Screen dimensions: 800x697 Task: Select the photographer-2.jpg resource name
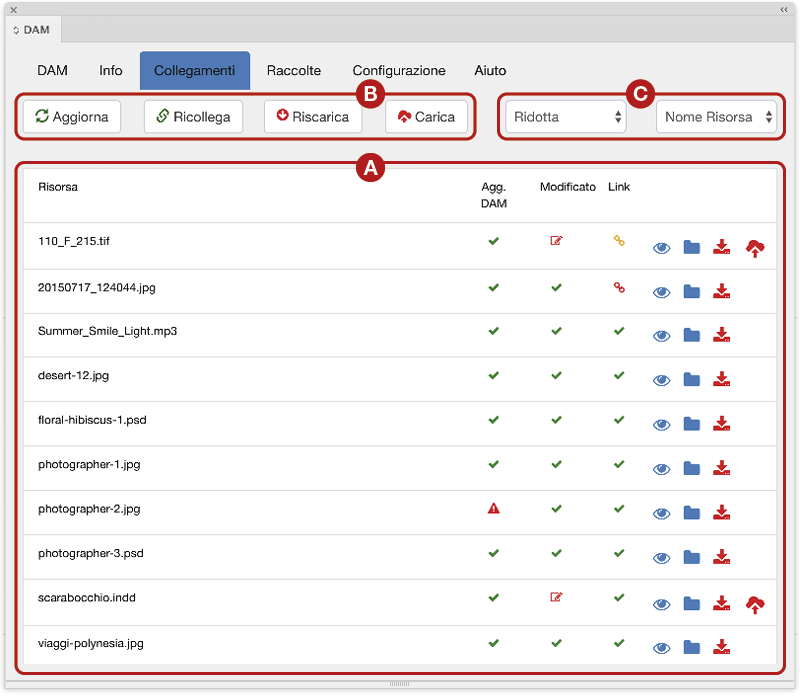[x=89, y=509]
